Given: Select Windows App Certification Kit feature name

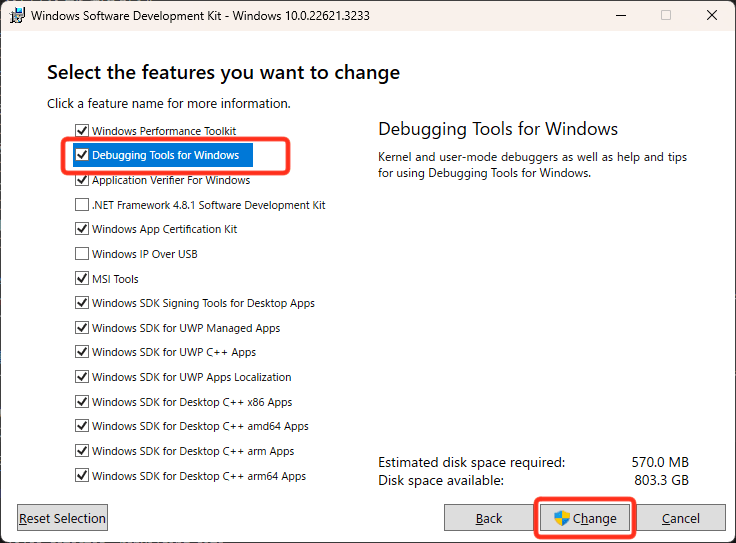Looking at the screenshot, I should click(x=164, y=229).
